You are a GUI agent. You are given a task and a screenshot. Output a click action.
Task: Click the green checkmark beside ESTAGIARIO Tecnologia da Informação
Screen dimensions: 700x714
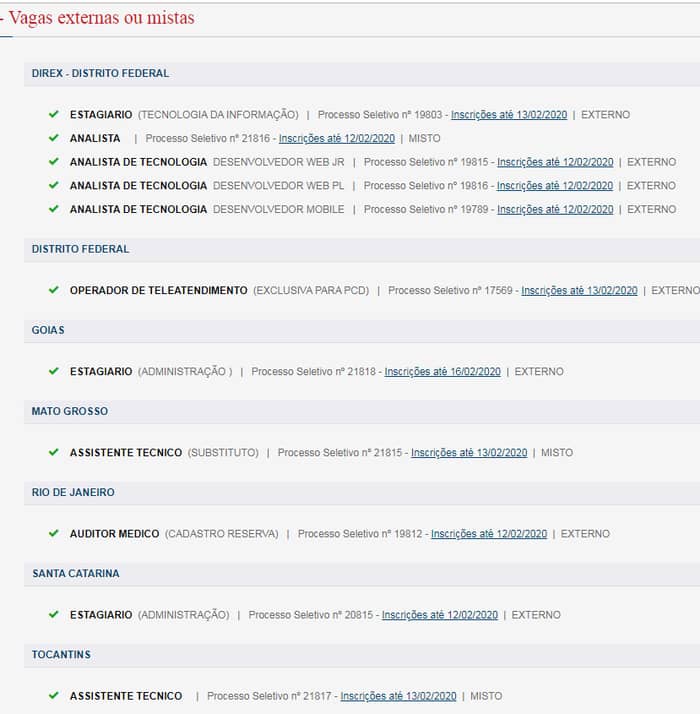[53, 114]
